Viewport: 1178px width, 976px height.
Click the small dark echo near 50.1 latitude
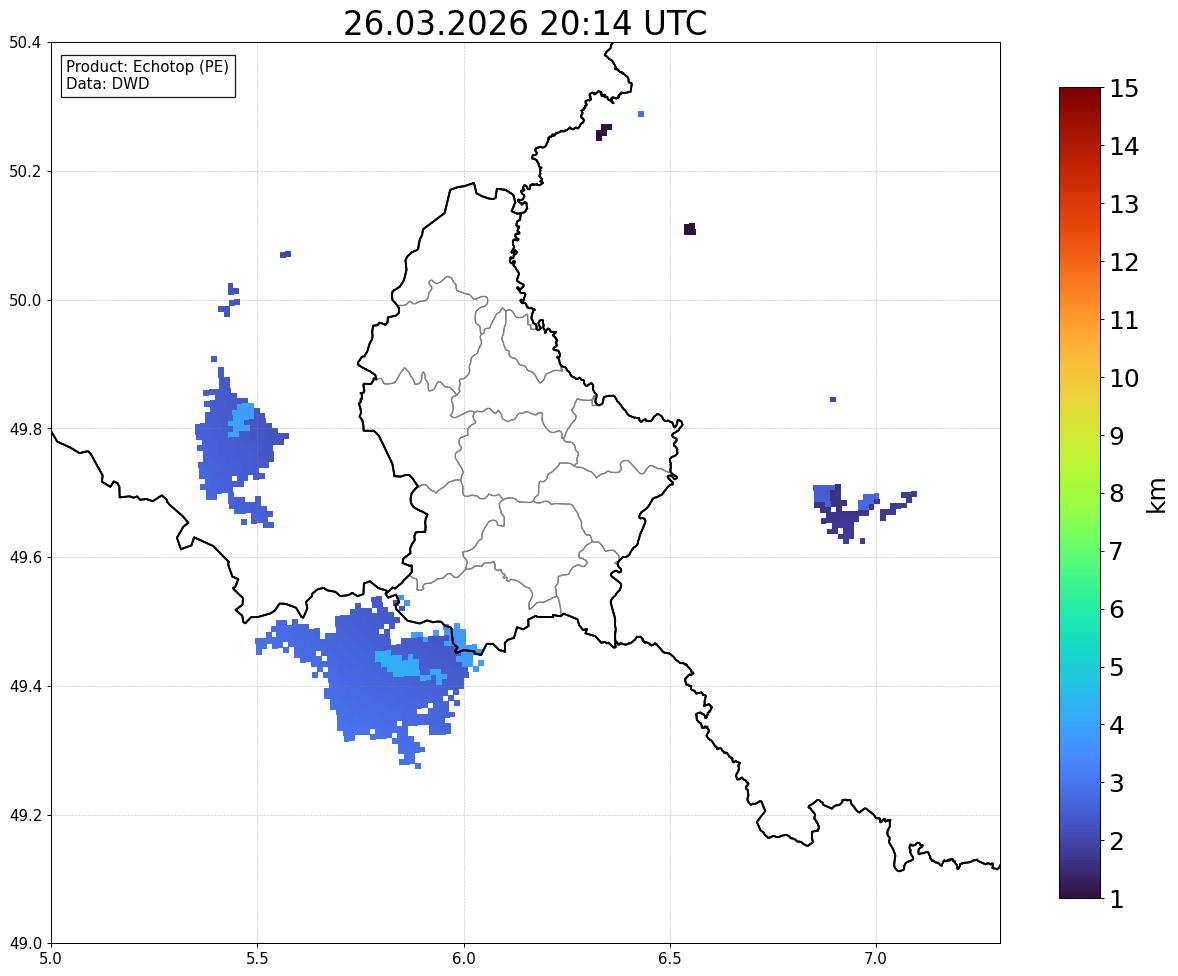[690, 229]
